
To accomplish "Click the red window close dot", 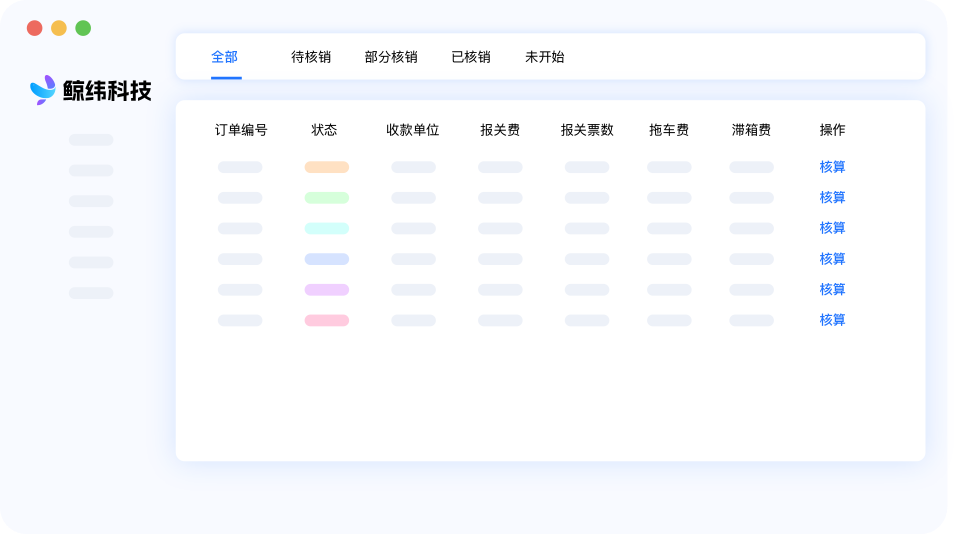I will click(x=35, y=28).
